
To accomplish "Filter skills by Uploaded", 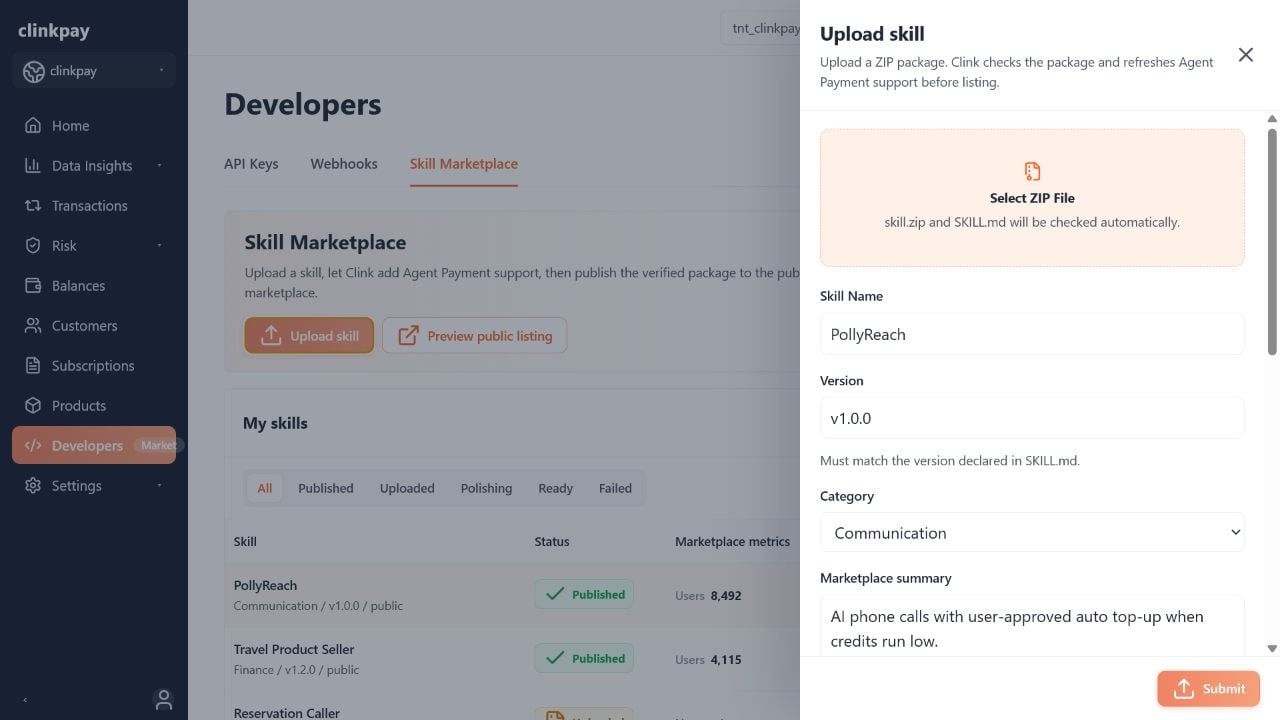I will point(407,488).
